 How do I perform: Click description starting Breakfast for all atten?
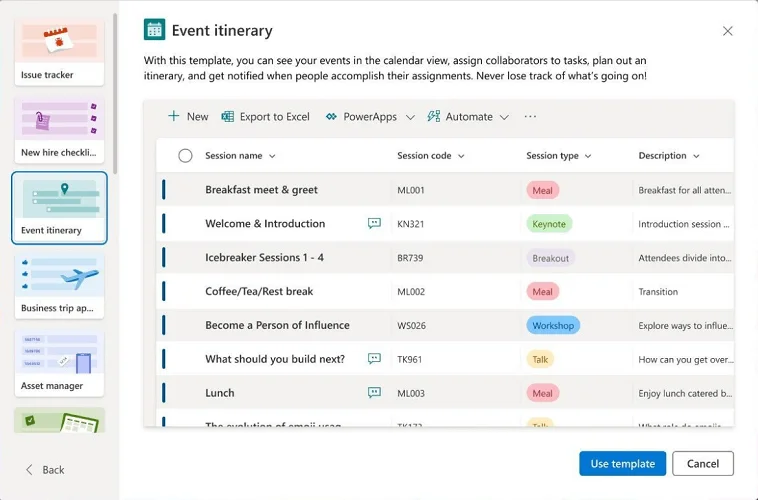point(685,190)
